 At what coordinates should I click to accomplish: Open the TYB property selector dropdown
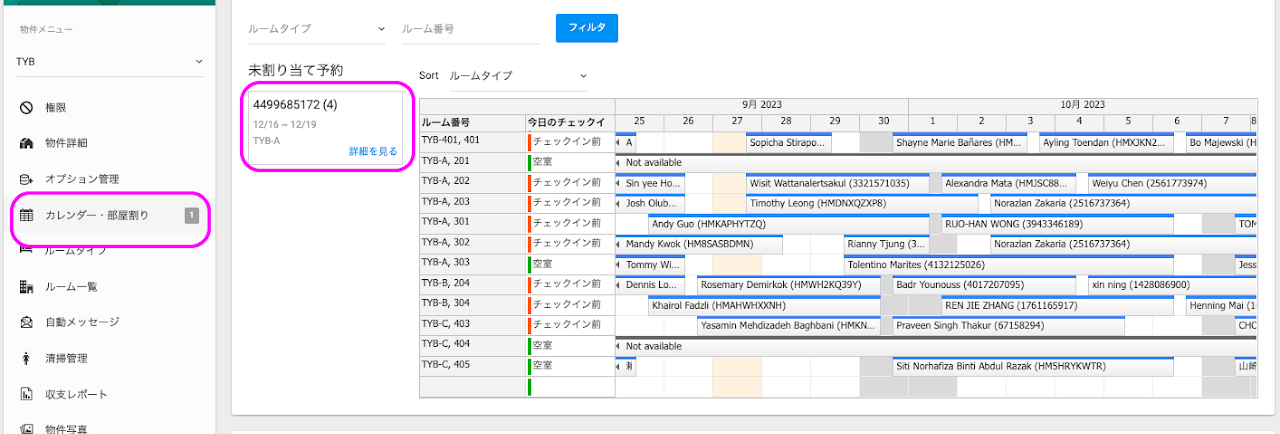tap(110, 61)
